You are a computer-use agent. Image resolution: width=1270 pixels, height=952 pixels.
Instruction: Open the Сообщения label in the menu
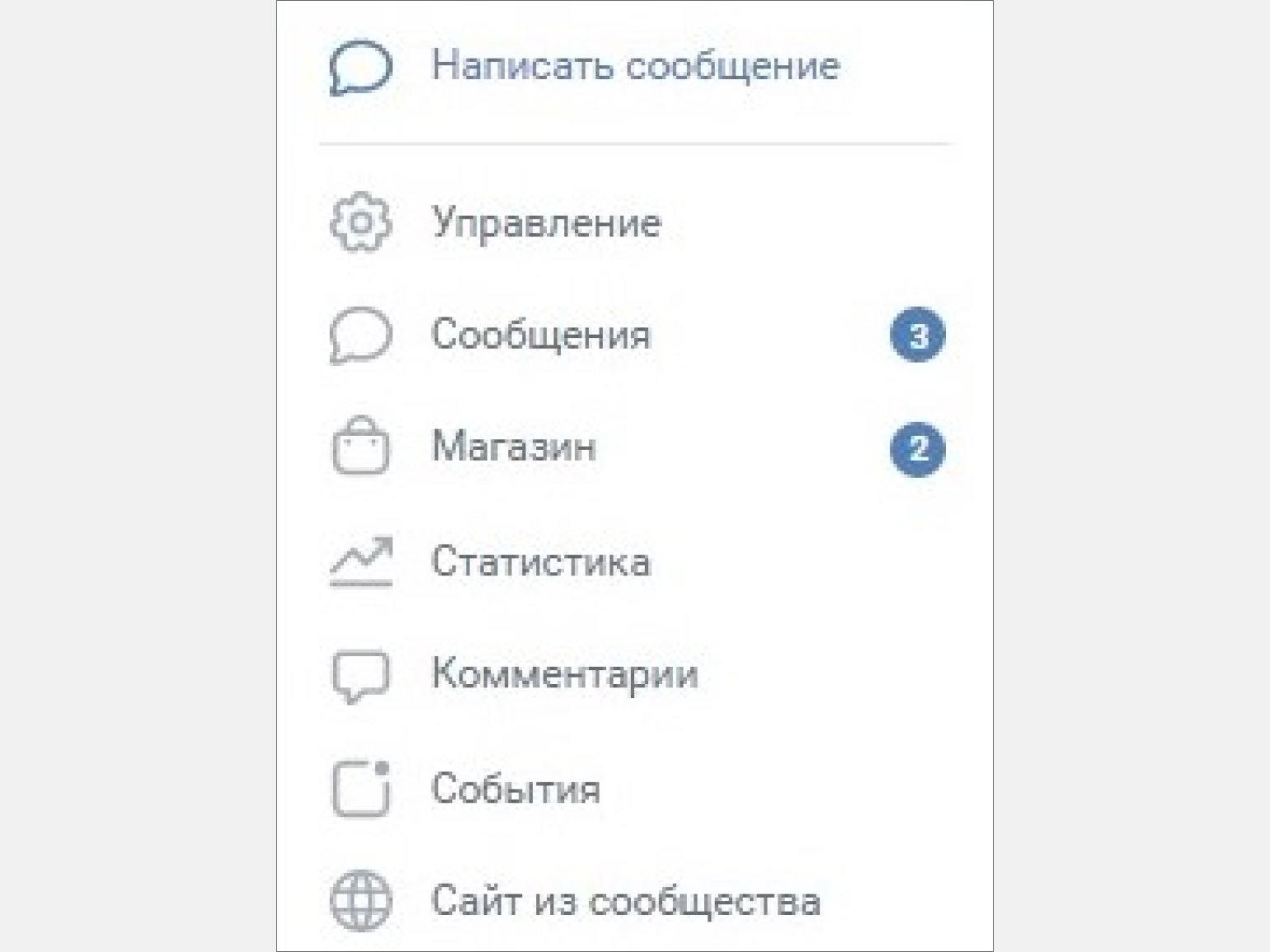coord(541,335)
